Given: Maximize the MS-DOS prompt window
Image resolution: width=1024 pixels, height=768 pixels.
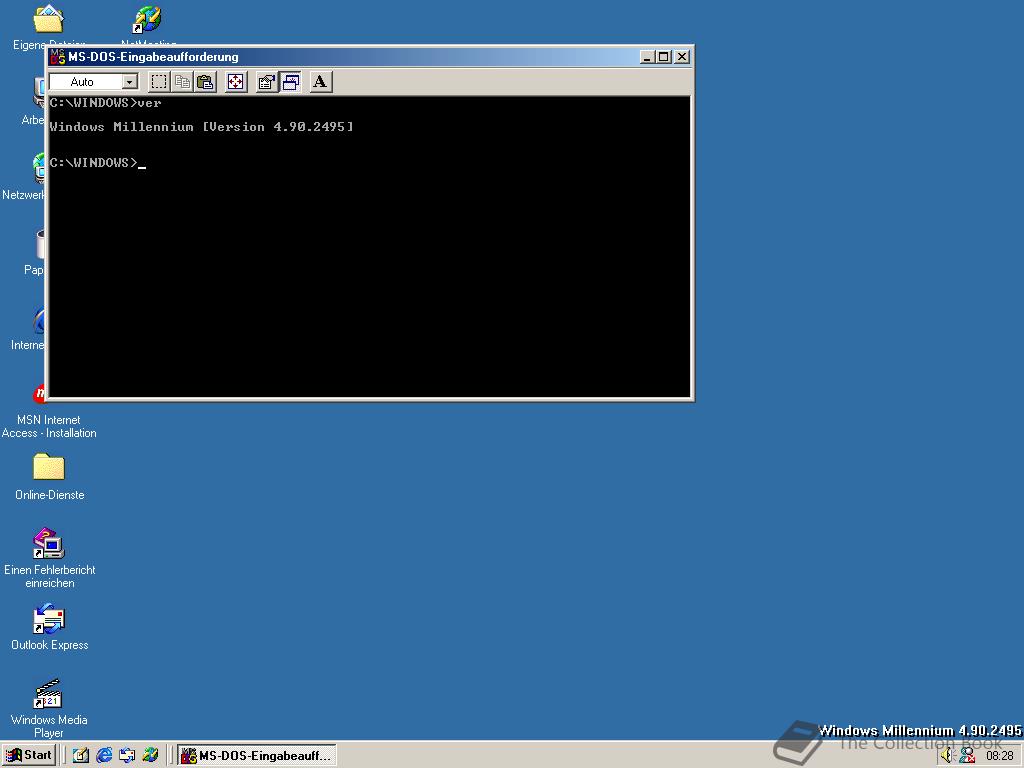Looking at the screenshot, I should 663,57.
